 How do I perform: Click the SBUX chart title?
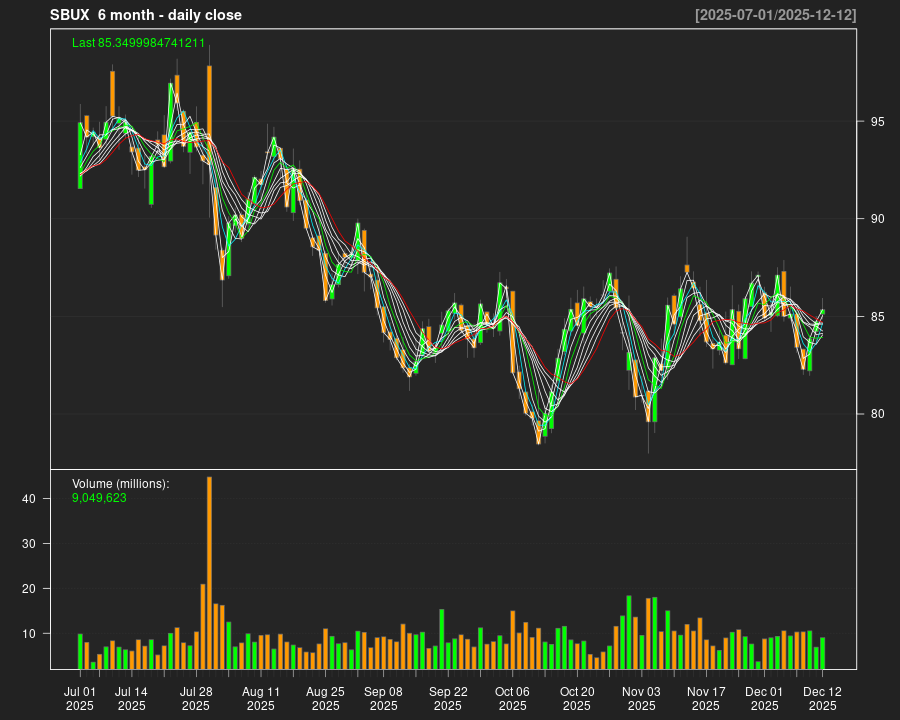pyautogui.click(x=146, y=15)
